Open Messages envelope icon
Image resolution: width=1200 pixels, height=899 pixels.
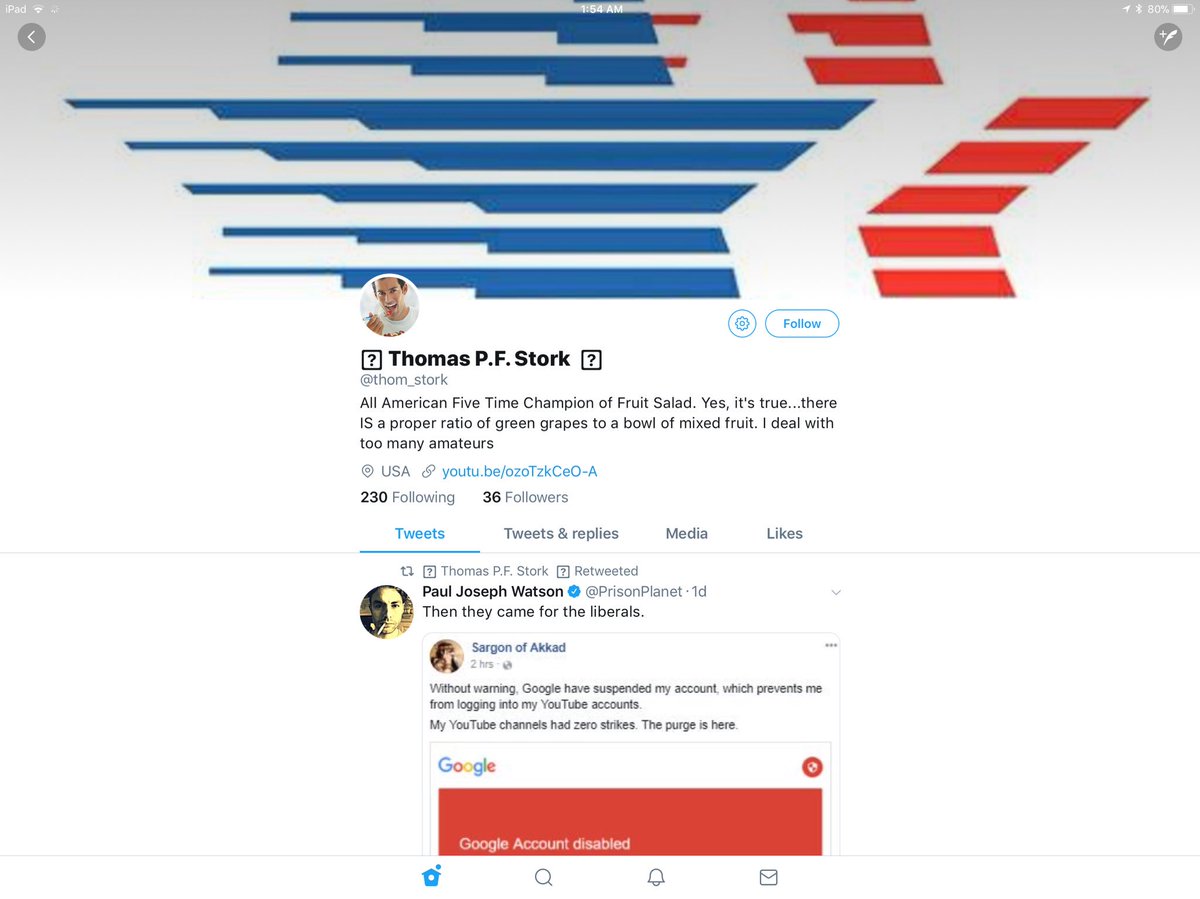click(x=768, y=877)
